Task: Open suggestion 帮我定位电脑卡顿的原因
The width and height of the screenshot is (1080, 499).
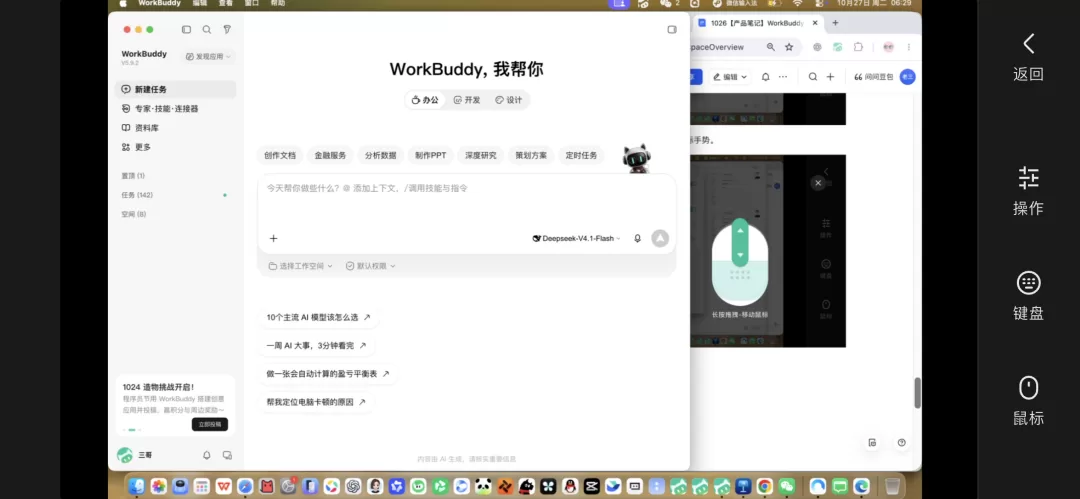Action: point(316,402)
